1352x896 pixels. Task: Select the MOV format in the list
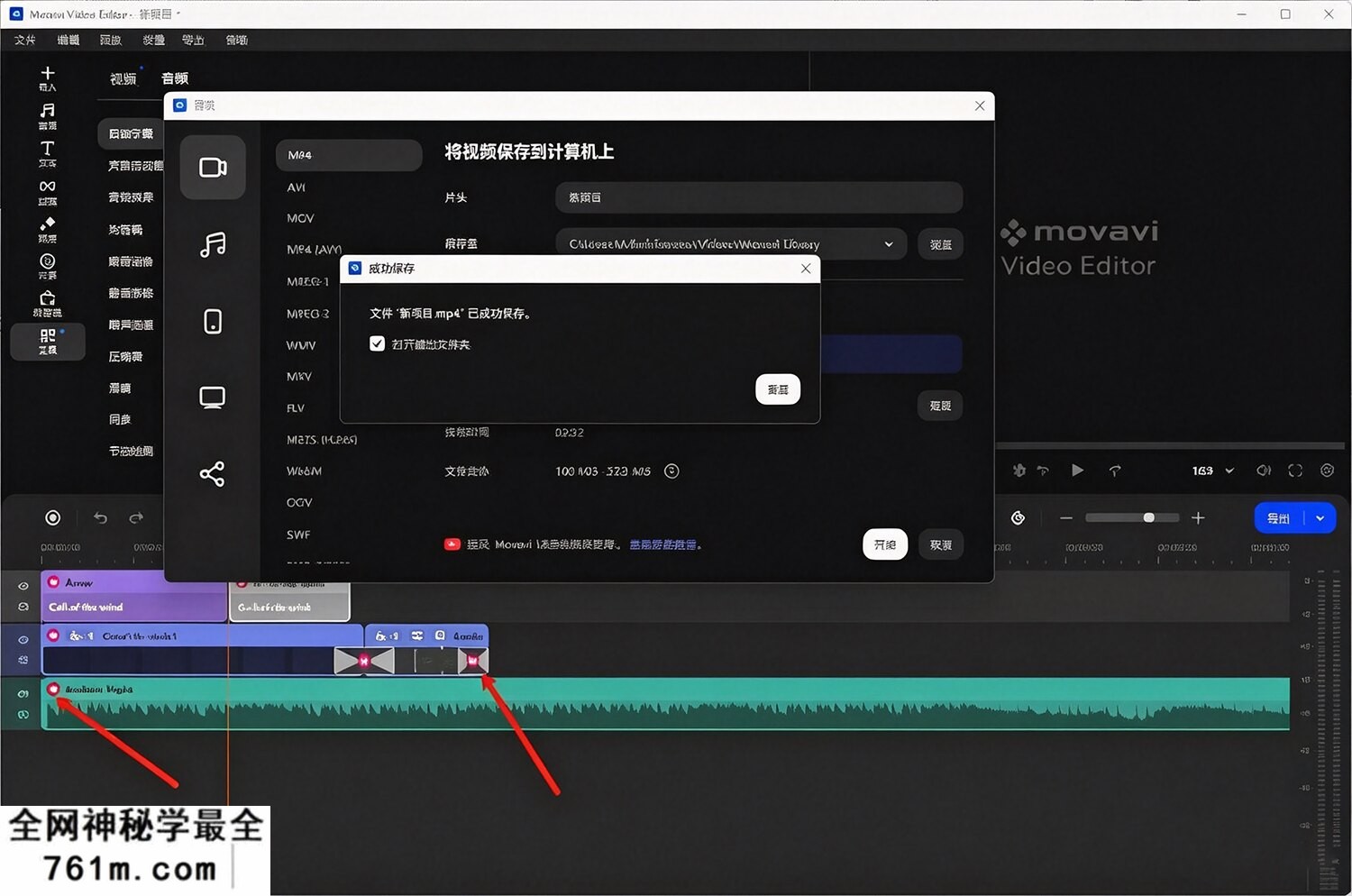(x=301, y=218)
